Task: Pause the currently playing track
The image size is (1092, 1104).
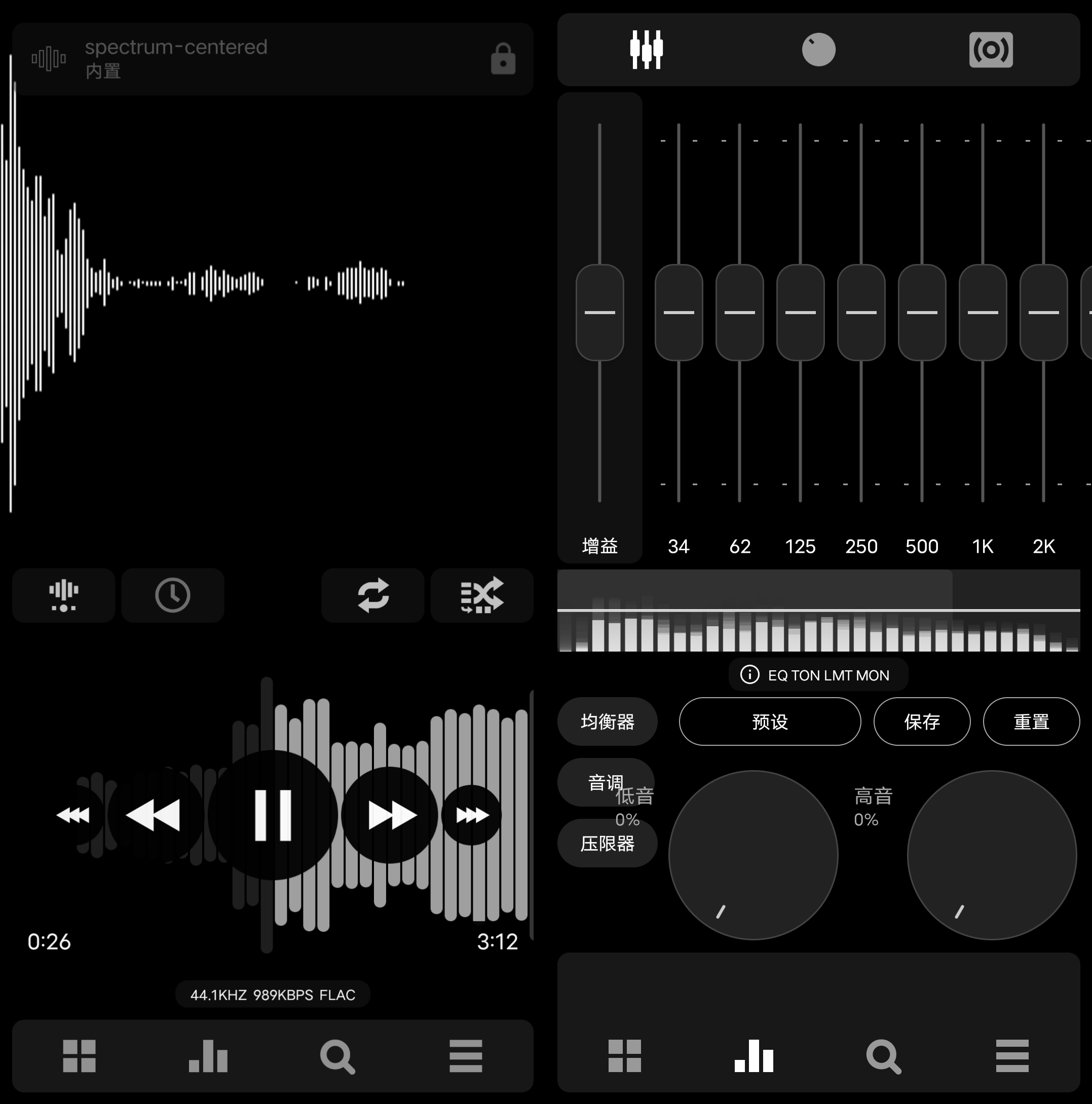Action: click(273, 815)
